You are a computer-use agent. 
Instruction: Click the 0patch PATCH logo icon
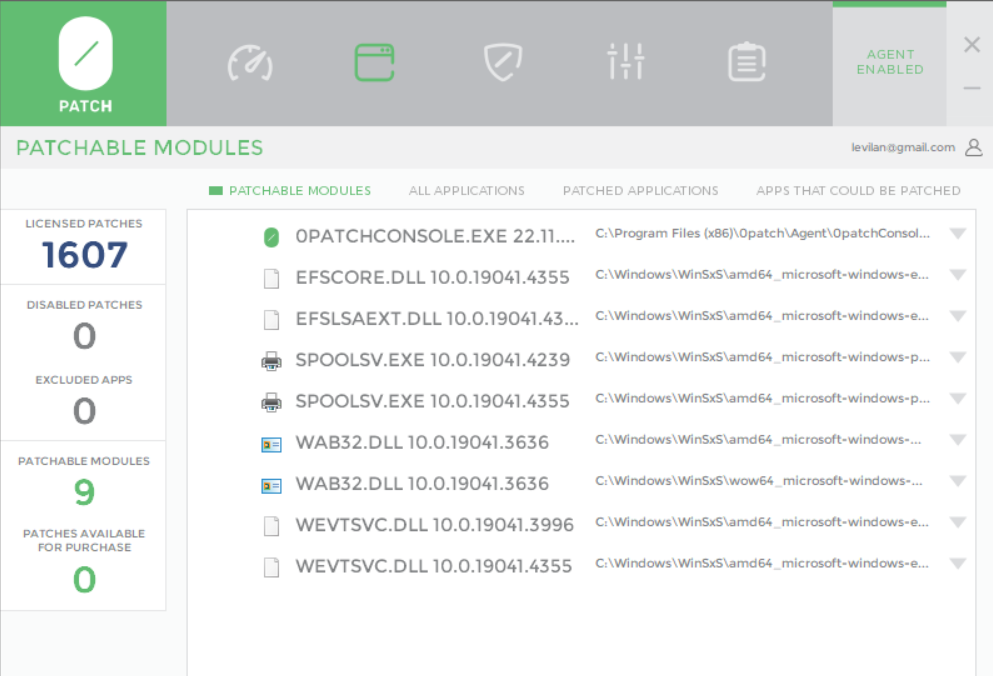tap(85, 54)
